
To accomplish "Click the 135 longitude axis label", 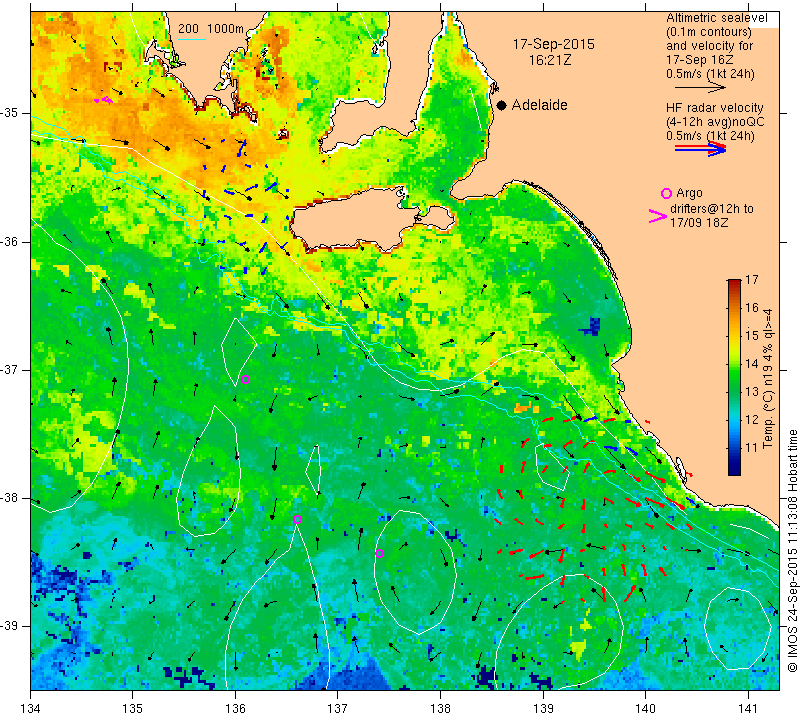I will point(133,709).
